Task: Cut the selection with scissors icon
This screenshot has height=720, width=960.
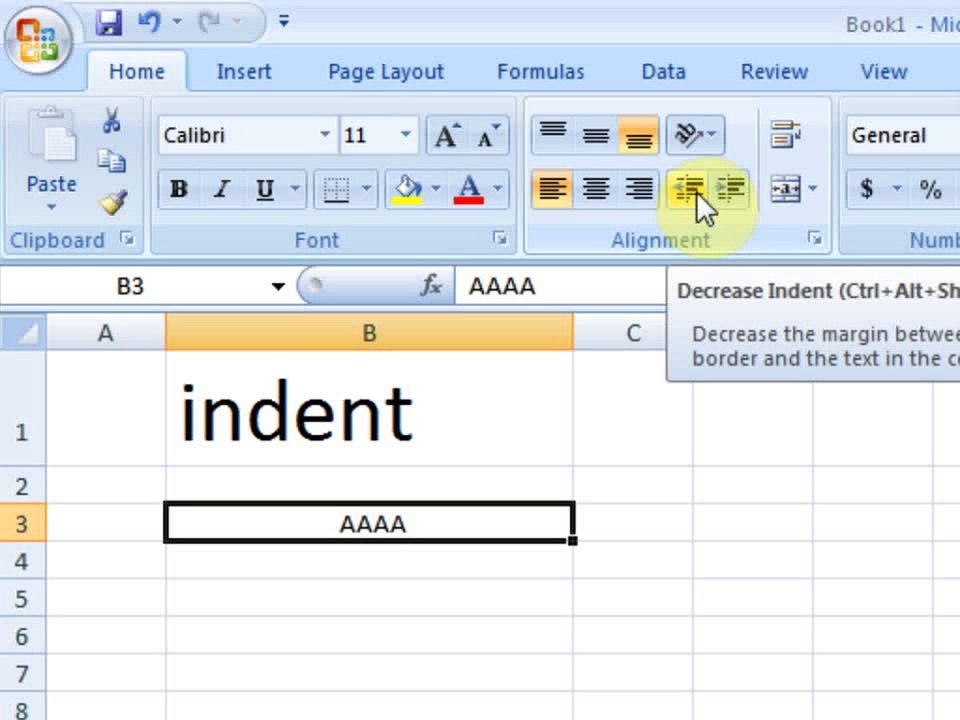Action: (111, 120)
